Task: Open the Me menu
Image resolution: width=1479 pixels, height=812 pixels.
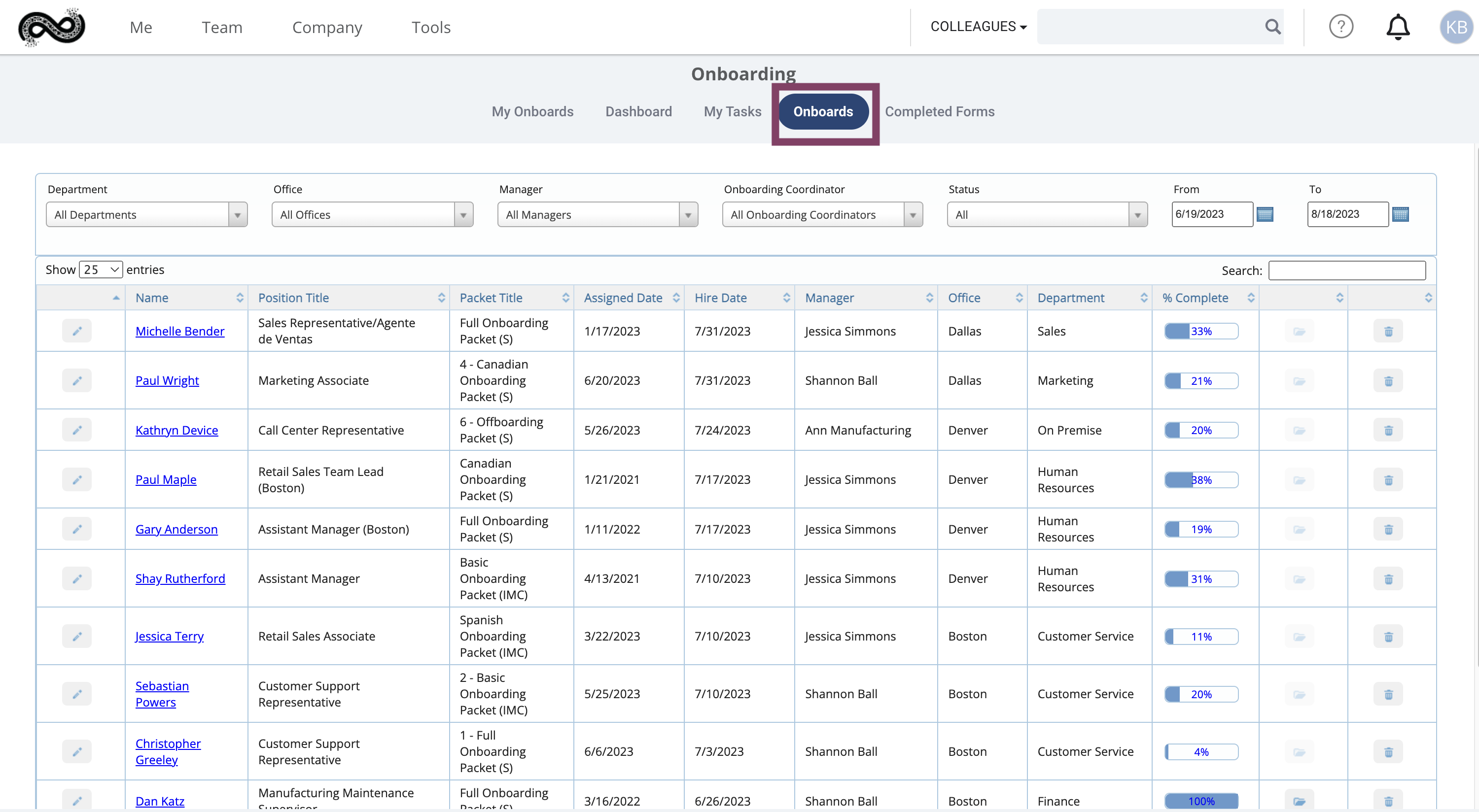Action: pyautogui.click(x=141, y=27)
